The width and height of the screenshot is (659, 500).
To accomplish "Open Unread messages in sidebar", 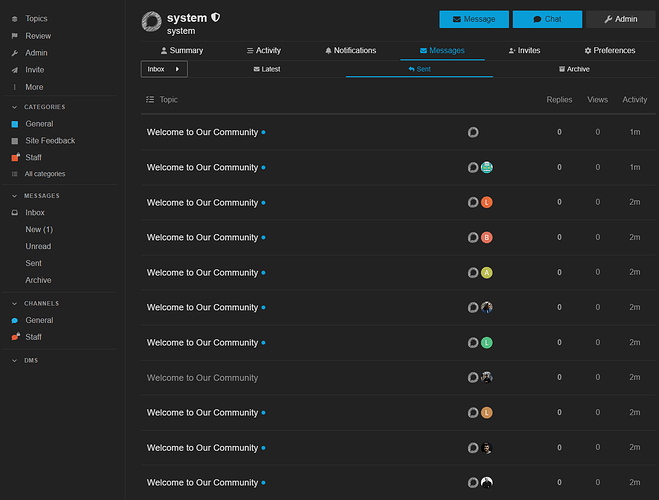I will [38, 246].
